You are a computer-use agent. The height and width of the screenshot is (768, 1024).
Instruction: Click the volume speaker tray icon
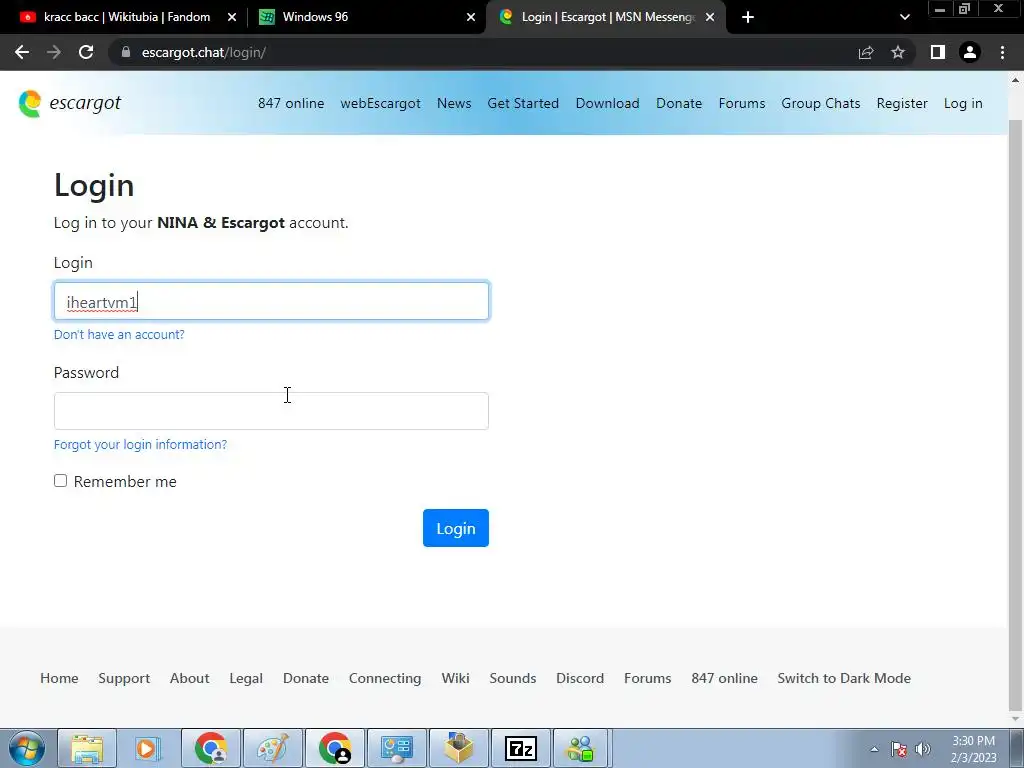(923, 749)
